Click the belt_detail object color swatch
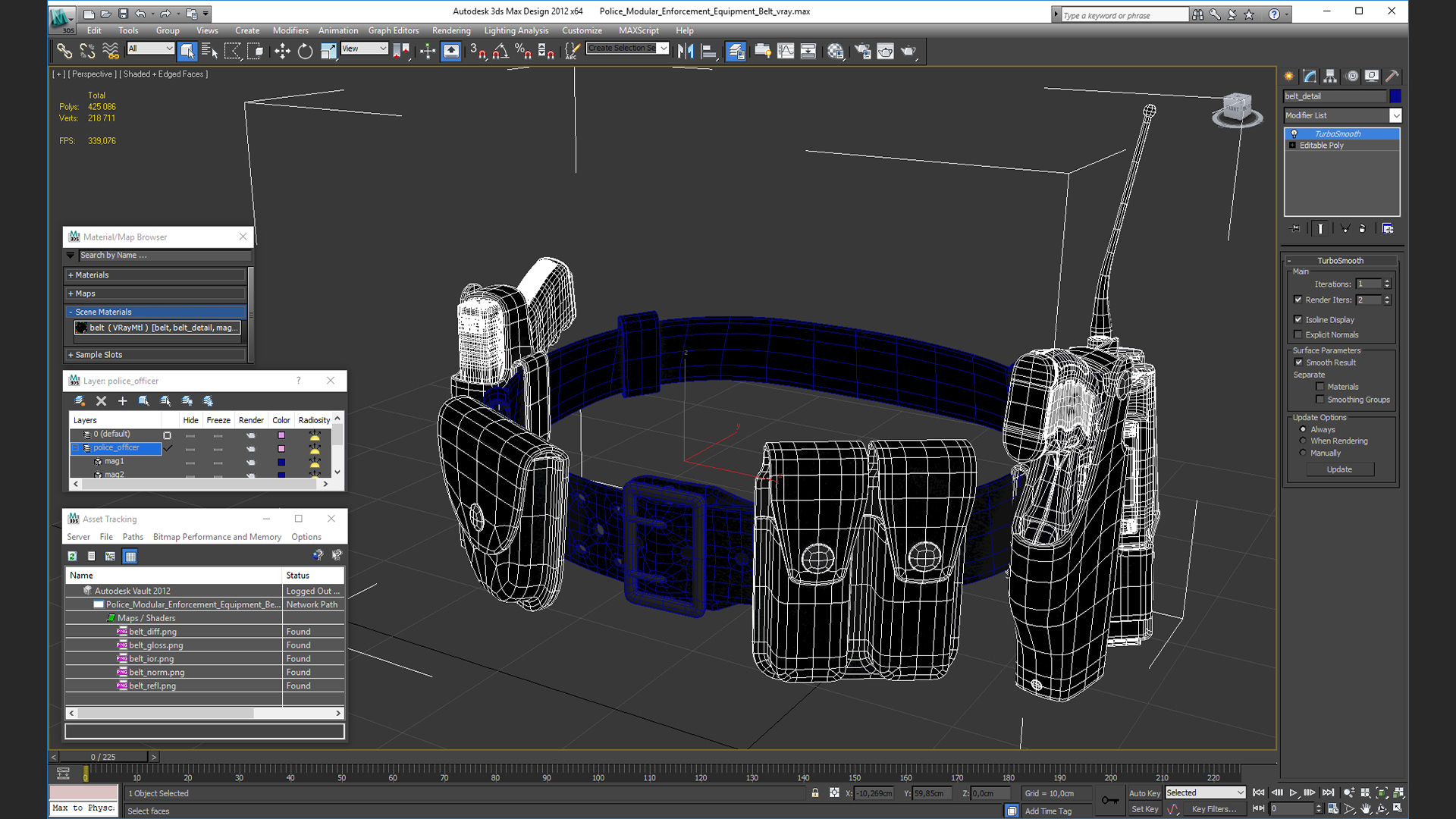This screenshot has width=1456, height=819. tap(1395, 96)
